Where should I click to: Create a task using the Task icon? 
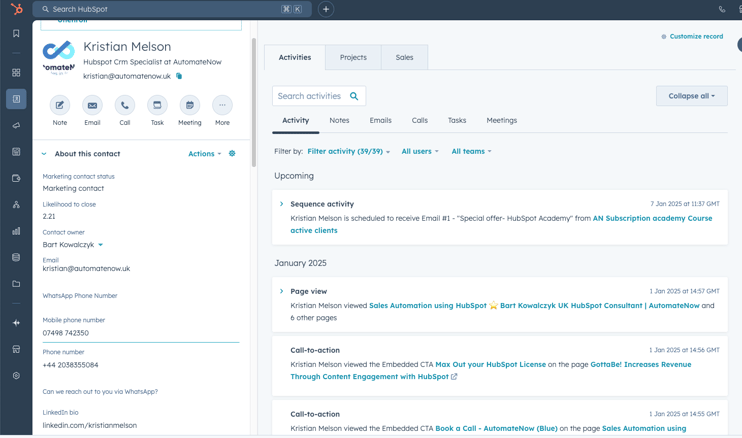[157, 105]
